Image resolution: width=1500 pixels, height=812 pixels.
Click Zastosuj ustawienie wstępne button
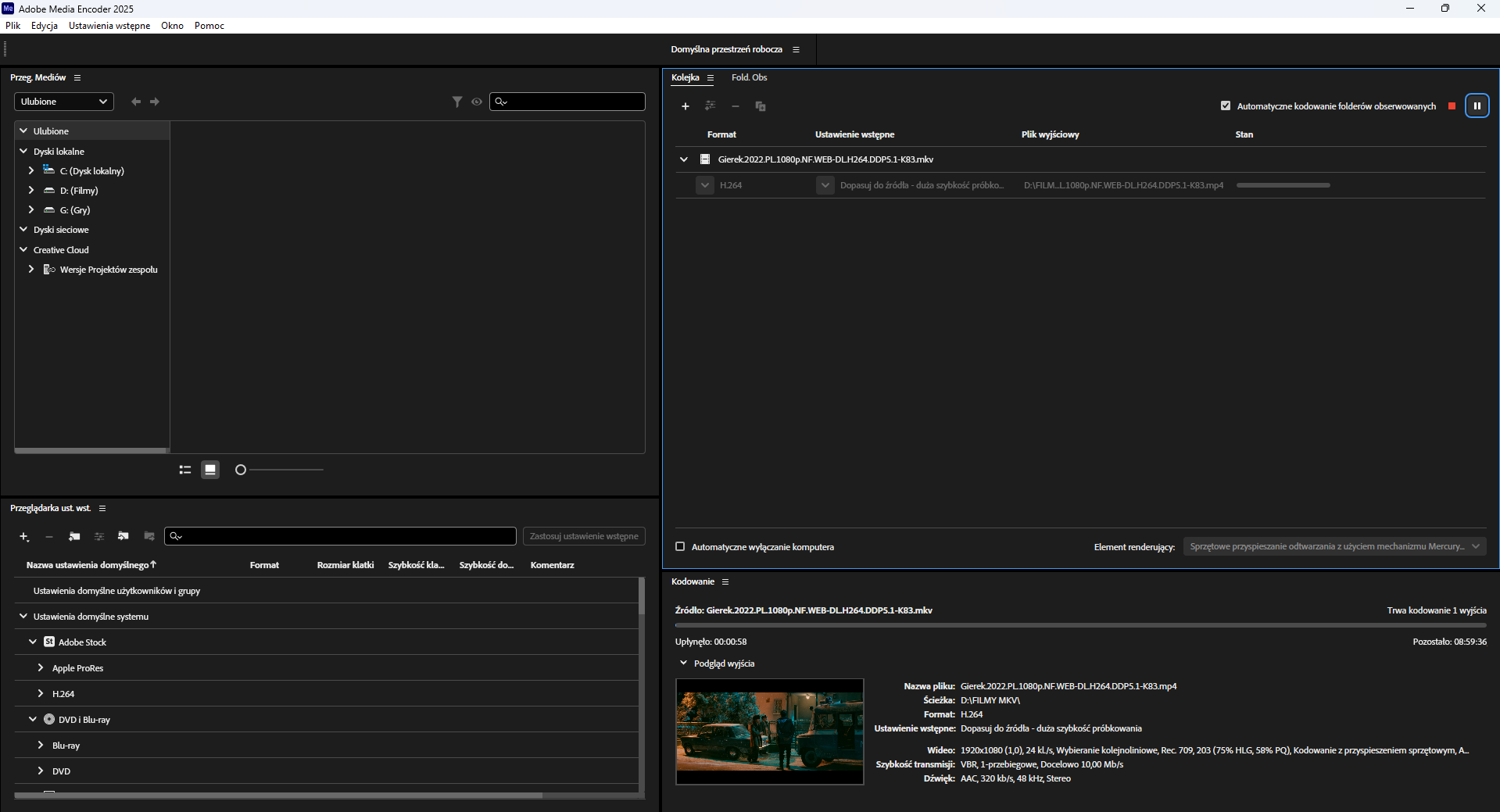tap(584, 536)
